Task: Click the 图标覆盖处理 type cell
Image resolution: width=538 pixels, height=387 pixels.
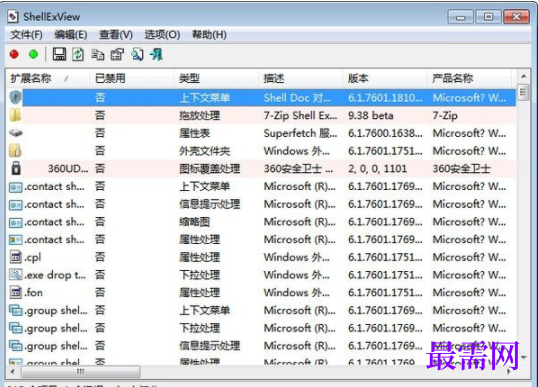Action: (x=209, y=168)
